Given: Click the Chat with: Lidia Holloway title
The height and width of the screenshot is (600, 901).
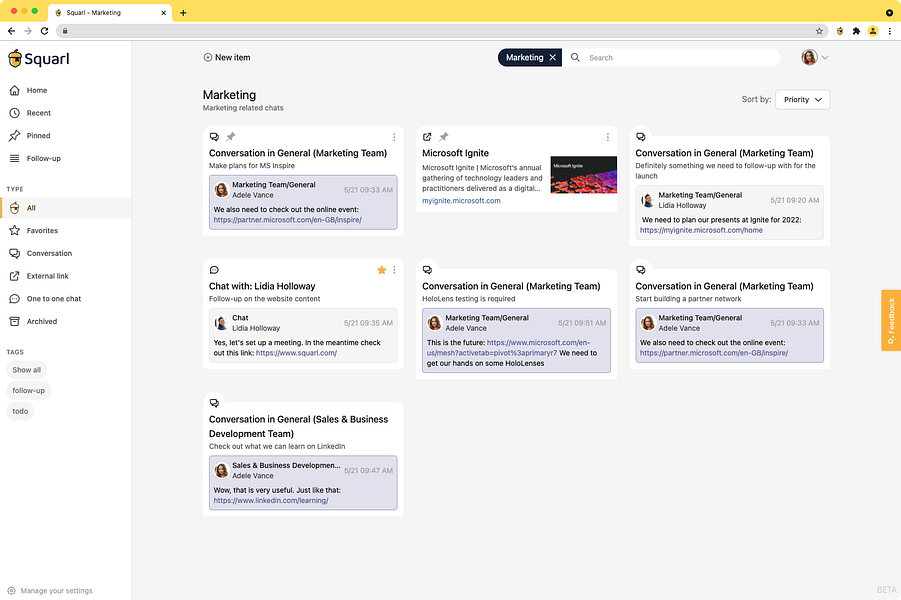Looking at the screenshot, I should (x=262, y=286).
